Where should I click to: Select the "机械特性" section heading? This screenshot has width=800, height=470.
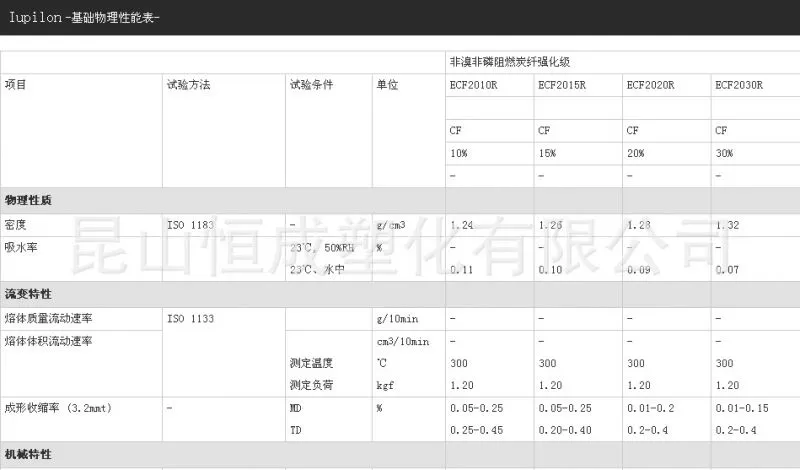[x=28, y=455]
